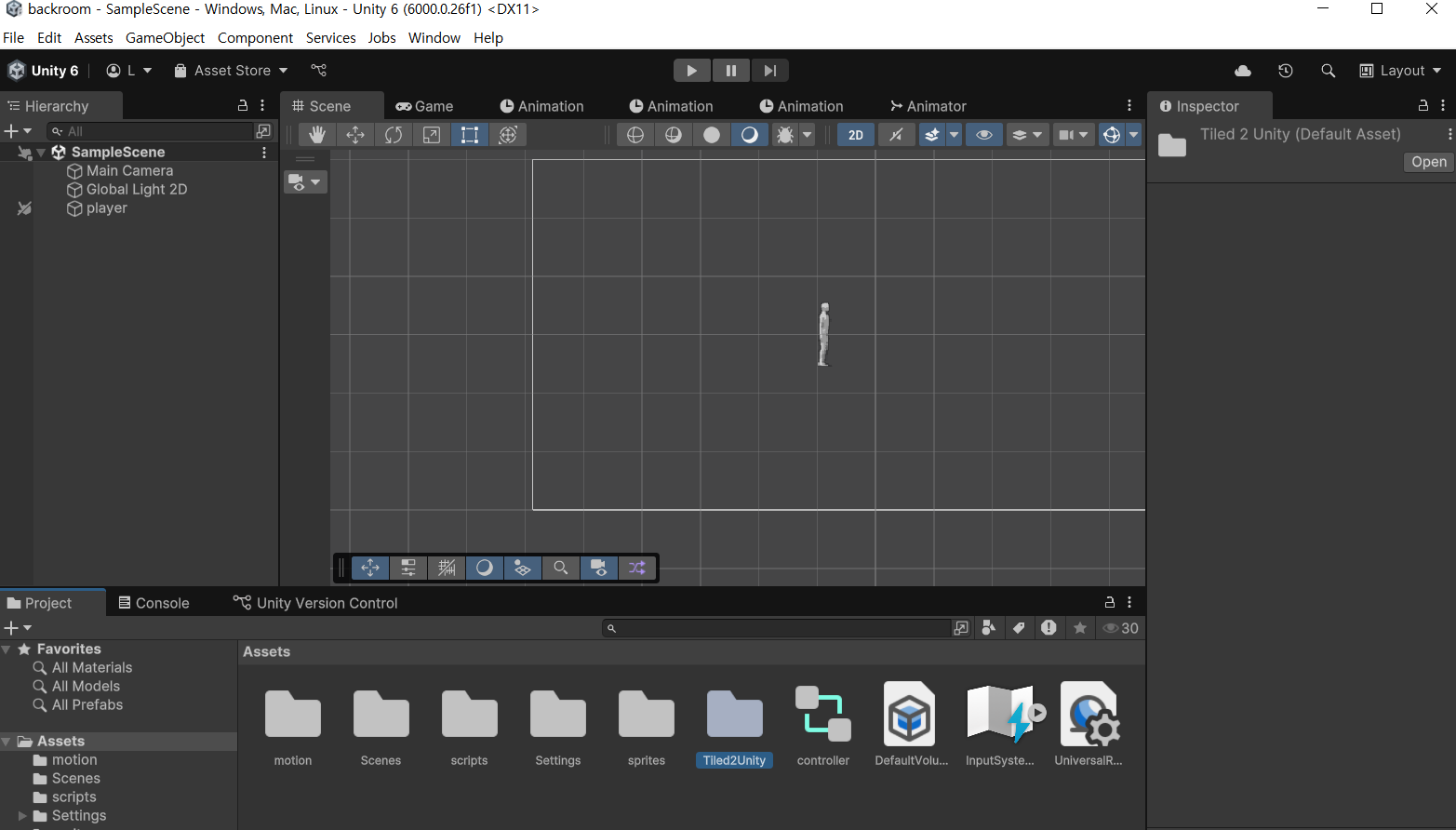This screenshot has width=1456, height=830.
Task: Choose Shaded draw mode icon
Action: 749,135
